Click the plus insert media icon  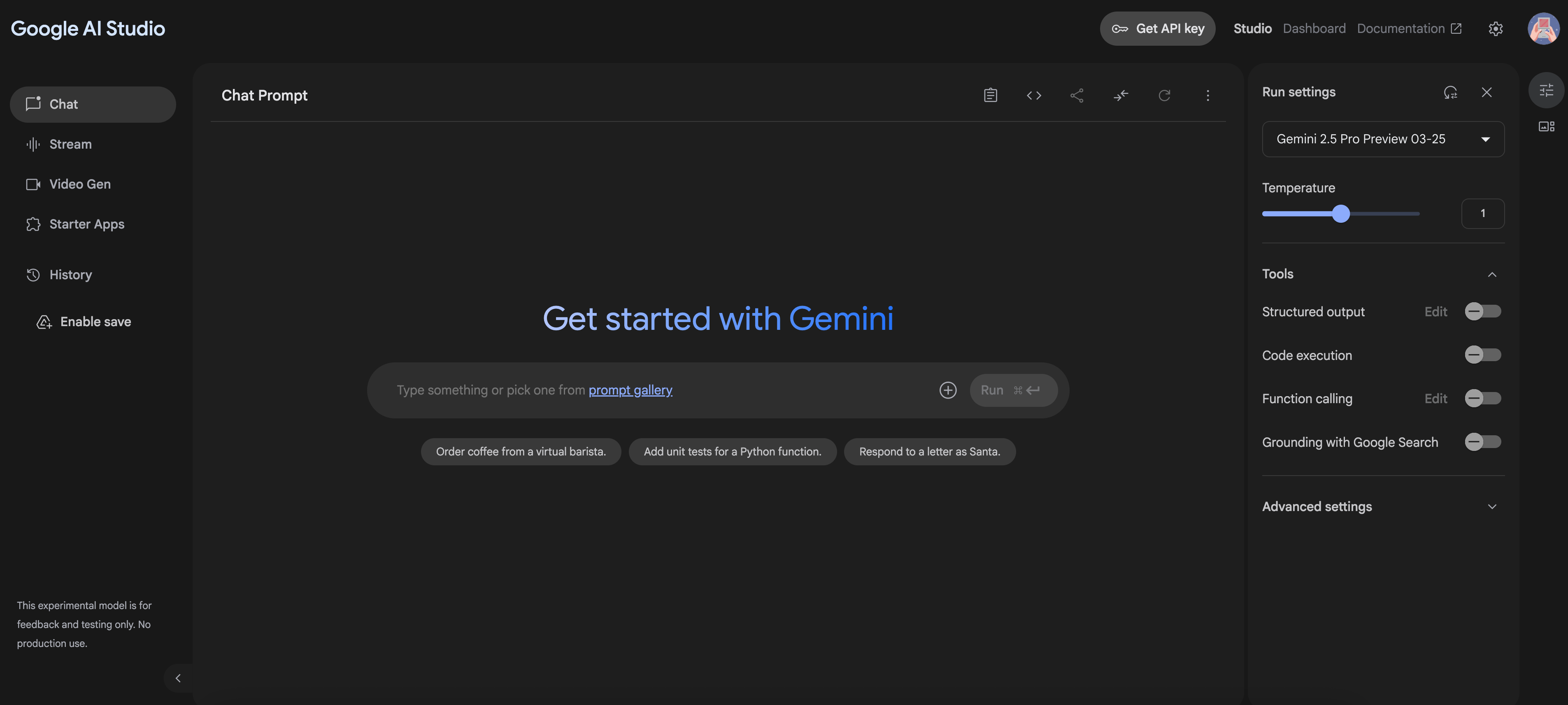coord(948,390)
